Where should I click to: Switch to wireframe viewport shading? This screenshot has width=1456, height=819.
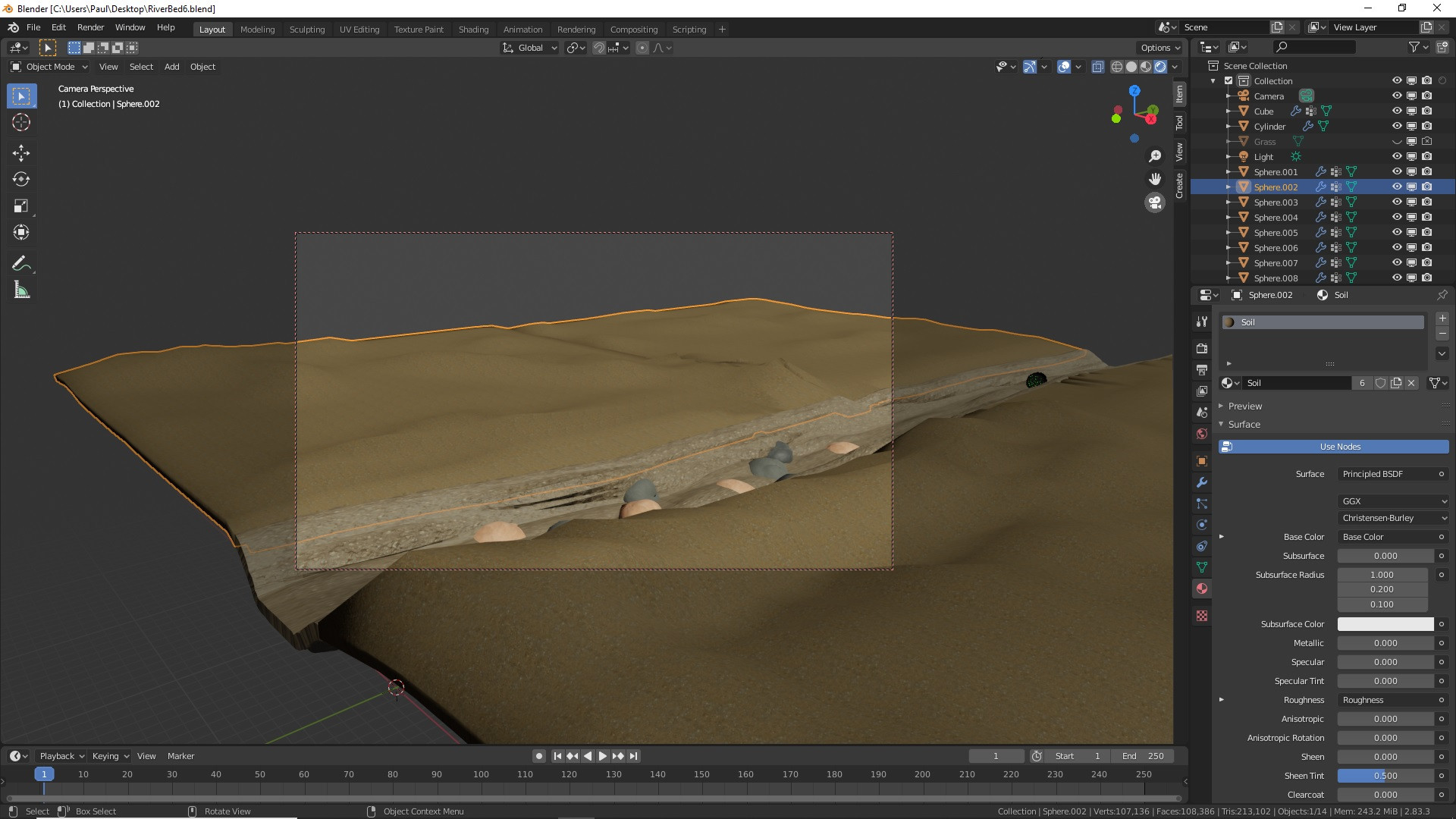[1117, 67]
